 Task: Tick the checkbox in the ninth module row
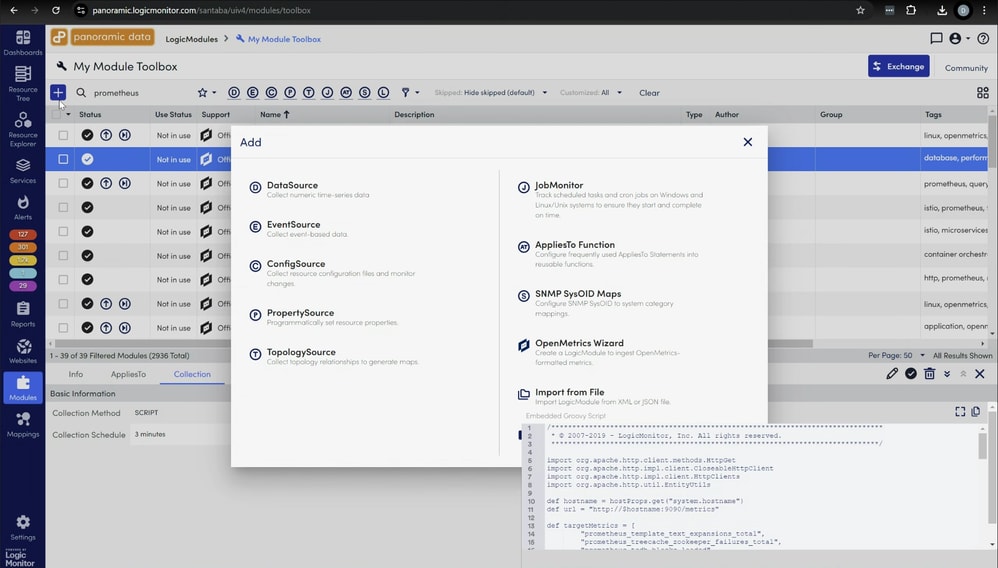[x=63, y=328]
